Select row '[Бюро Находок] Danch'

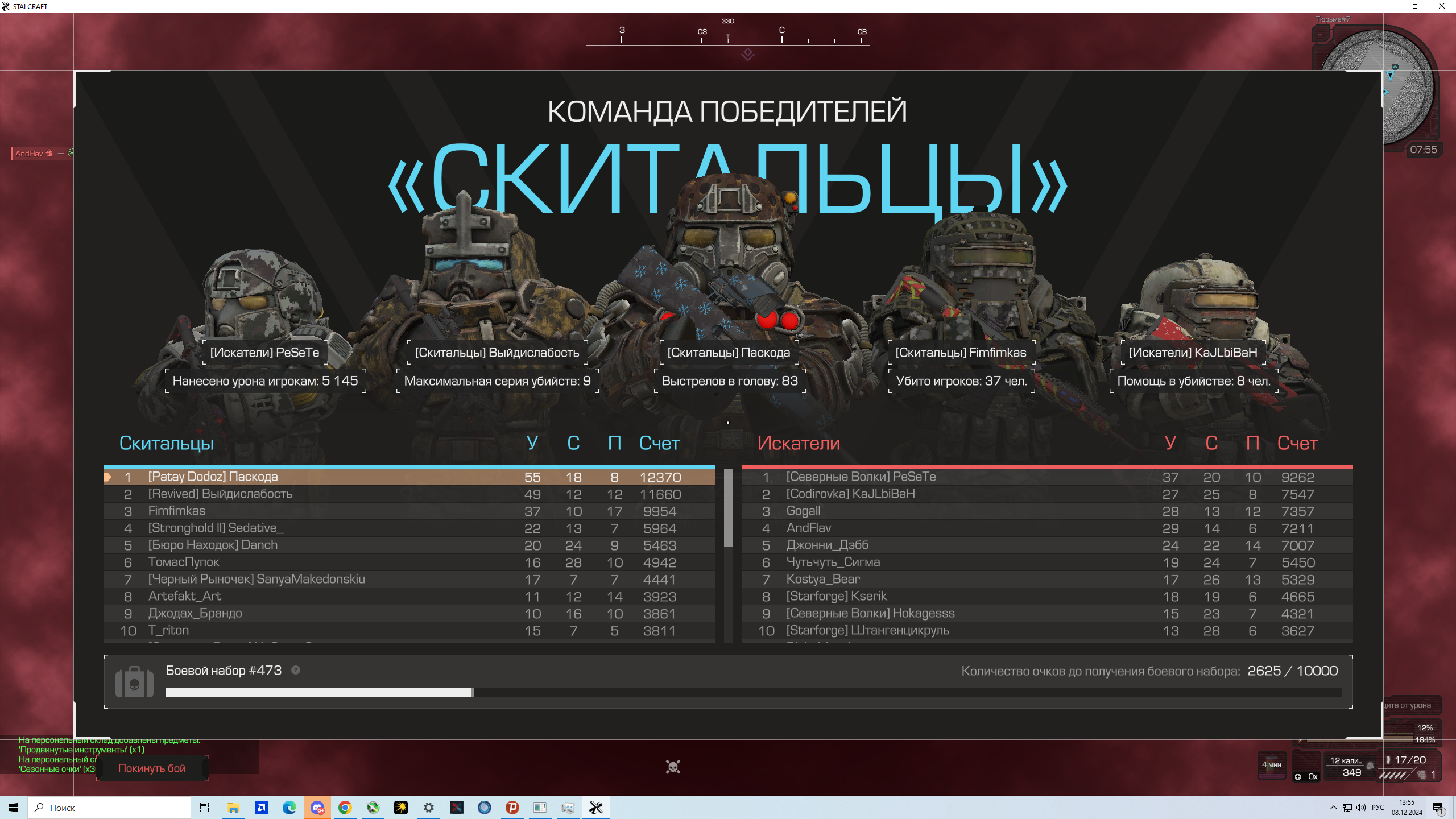(409, 545)
